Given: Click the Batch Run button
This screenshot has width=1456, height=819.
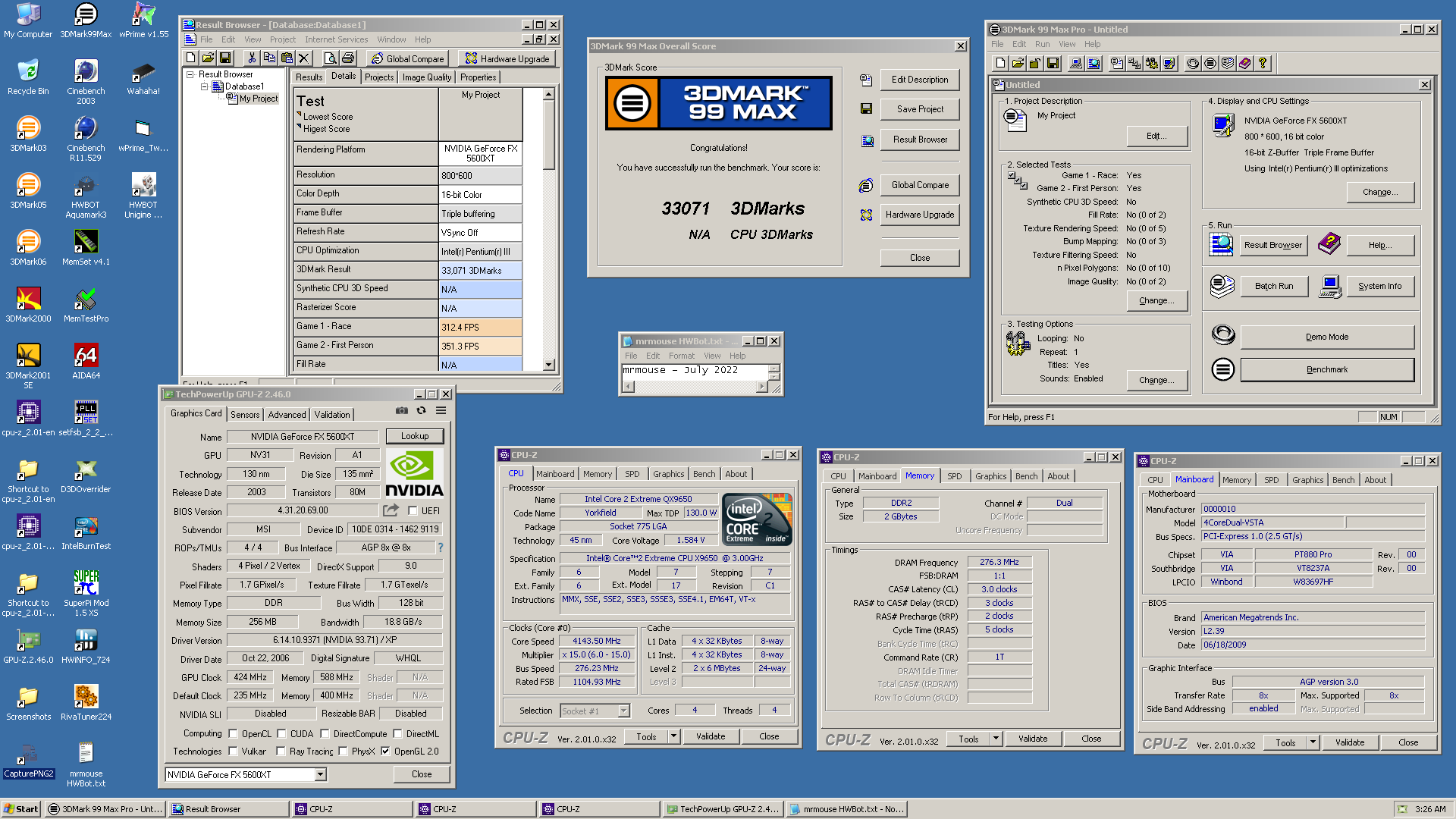Looking at the screenshot, I should [x=1274, y=286].
